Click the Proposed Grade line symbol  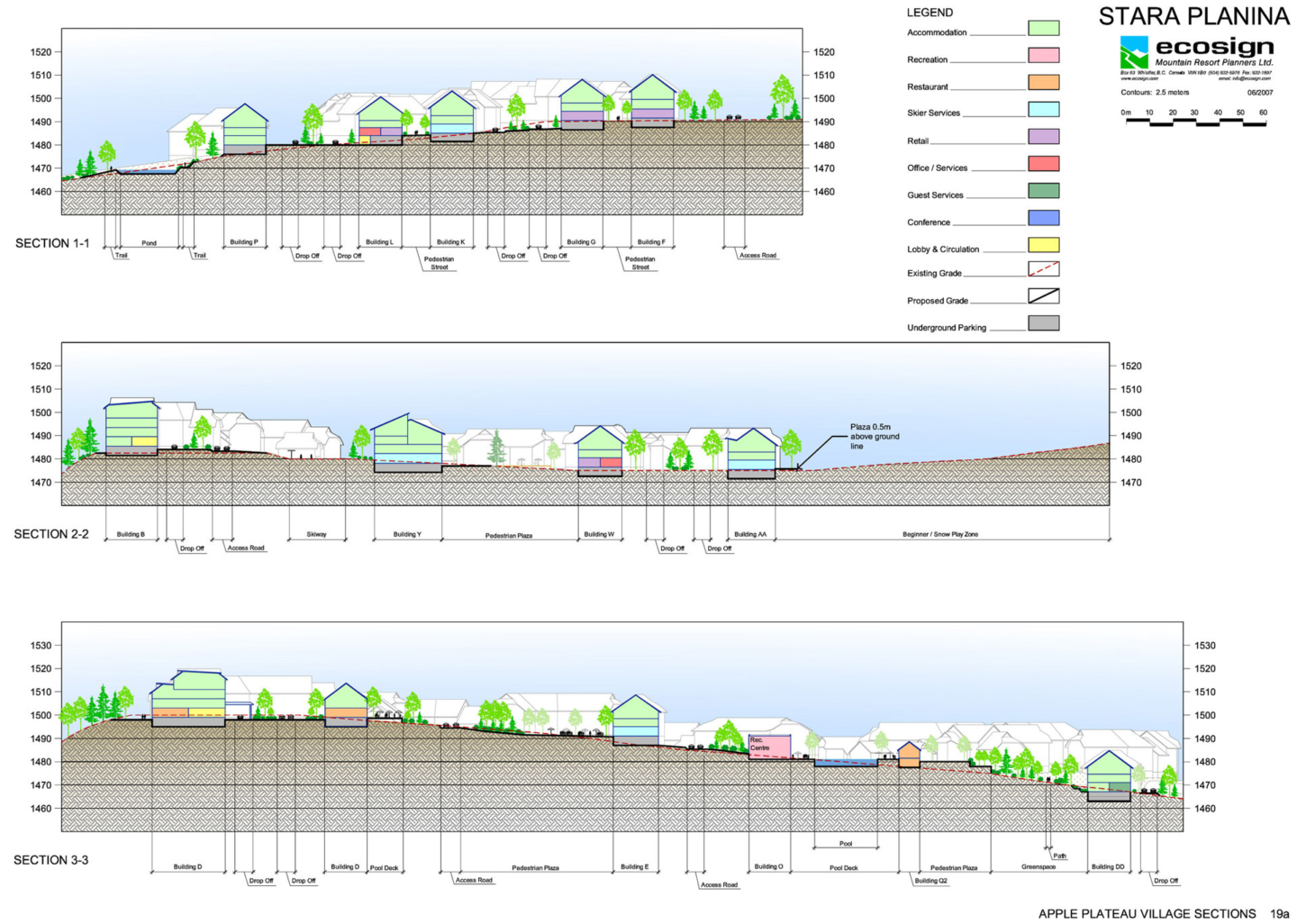(1044, 295)
